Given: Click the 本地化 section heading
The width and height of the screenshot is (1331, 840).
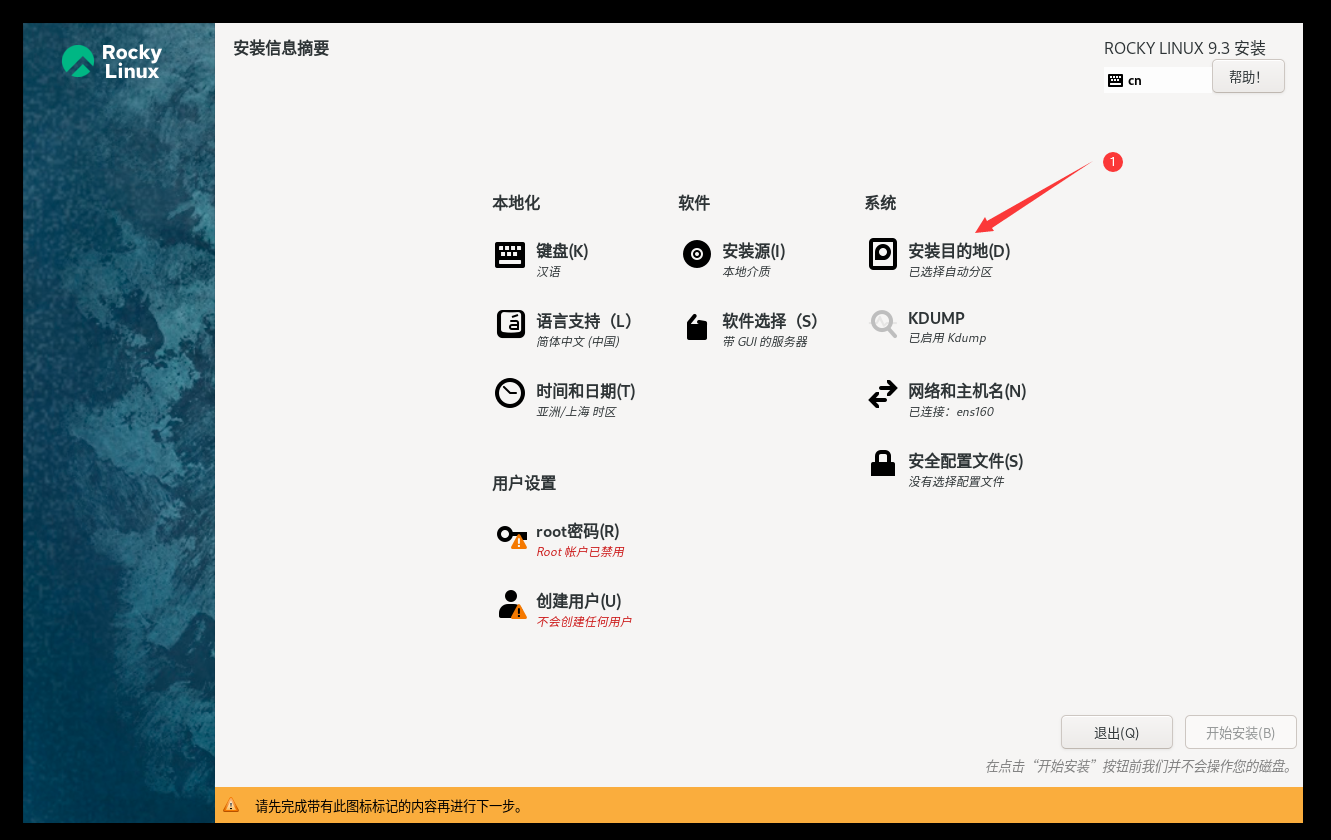Looking at the screenshot, I should (x=516, y=203).
